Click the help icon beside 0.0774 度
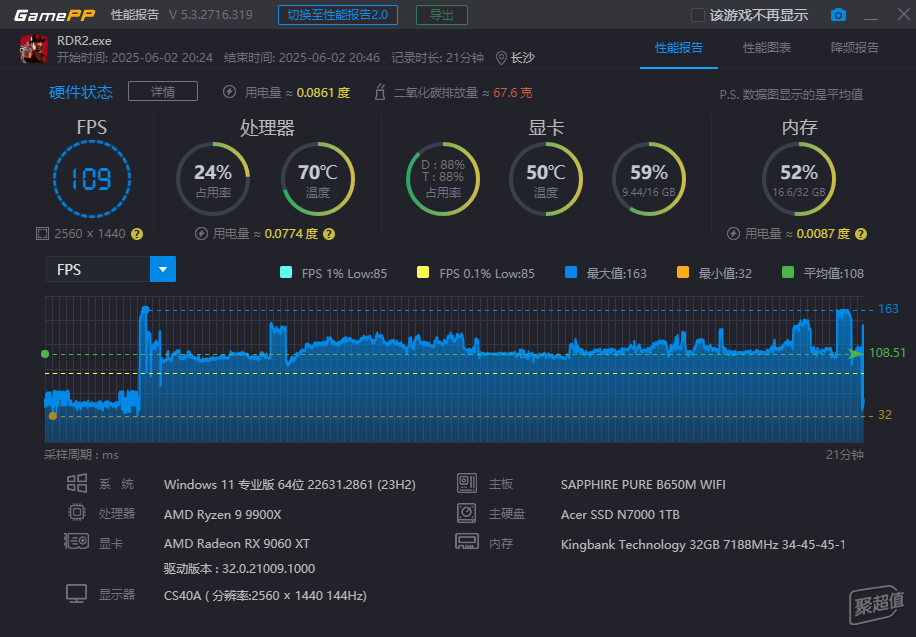This screenshot has width=916, height=637. (329, 234)
